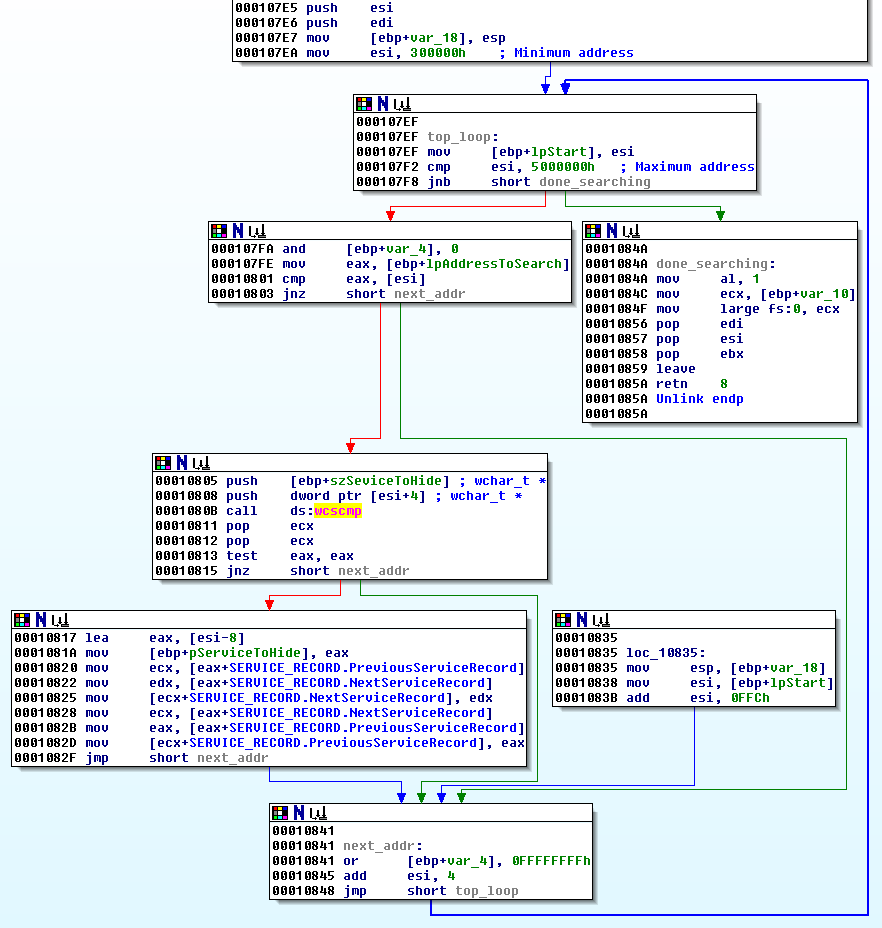The height and width of the screenshot is (928, 882).
Task: Click the graph icon on the wcscmp call block
Action: click(x=201, y=462)
